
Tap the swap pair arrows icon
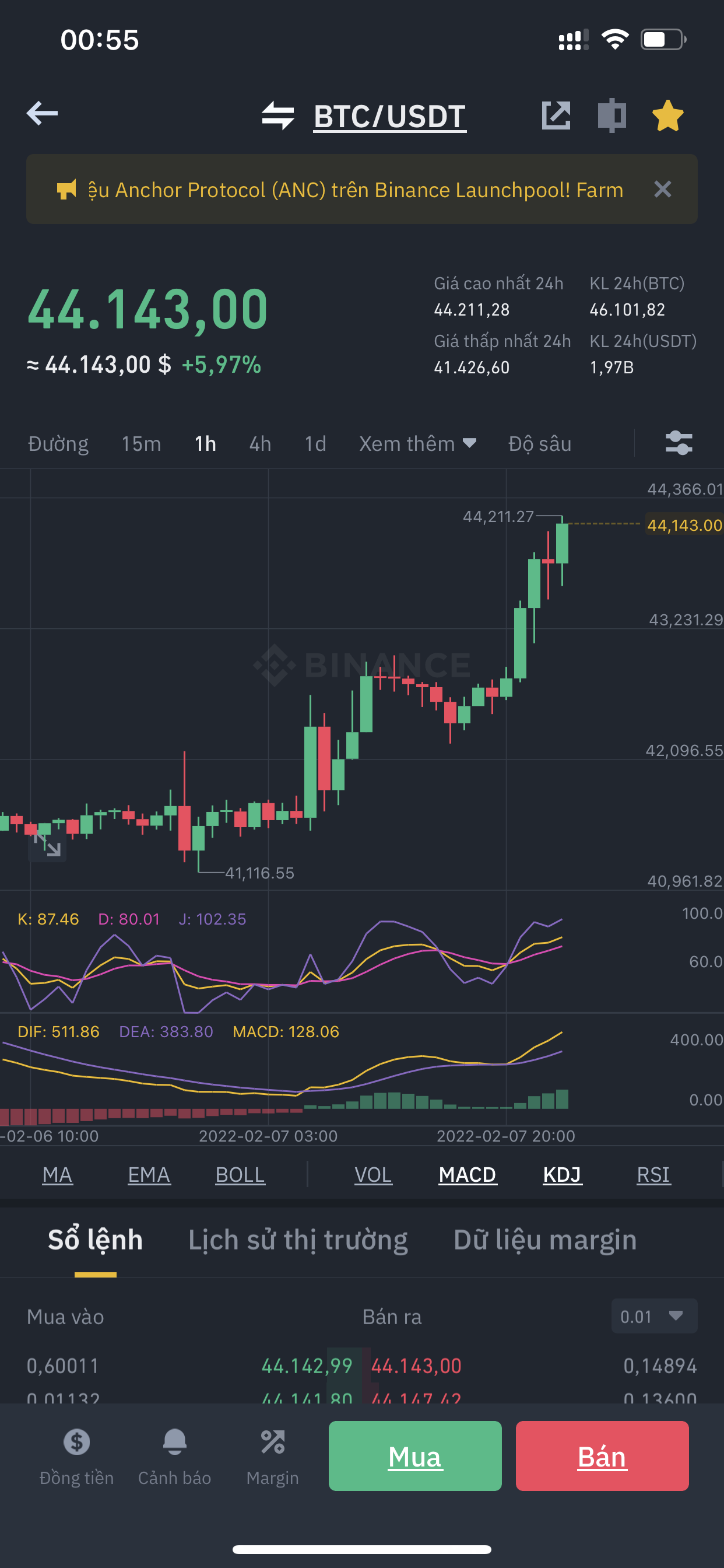click(278, 115)
